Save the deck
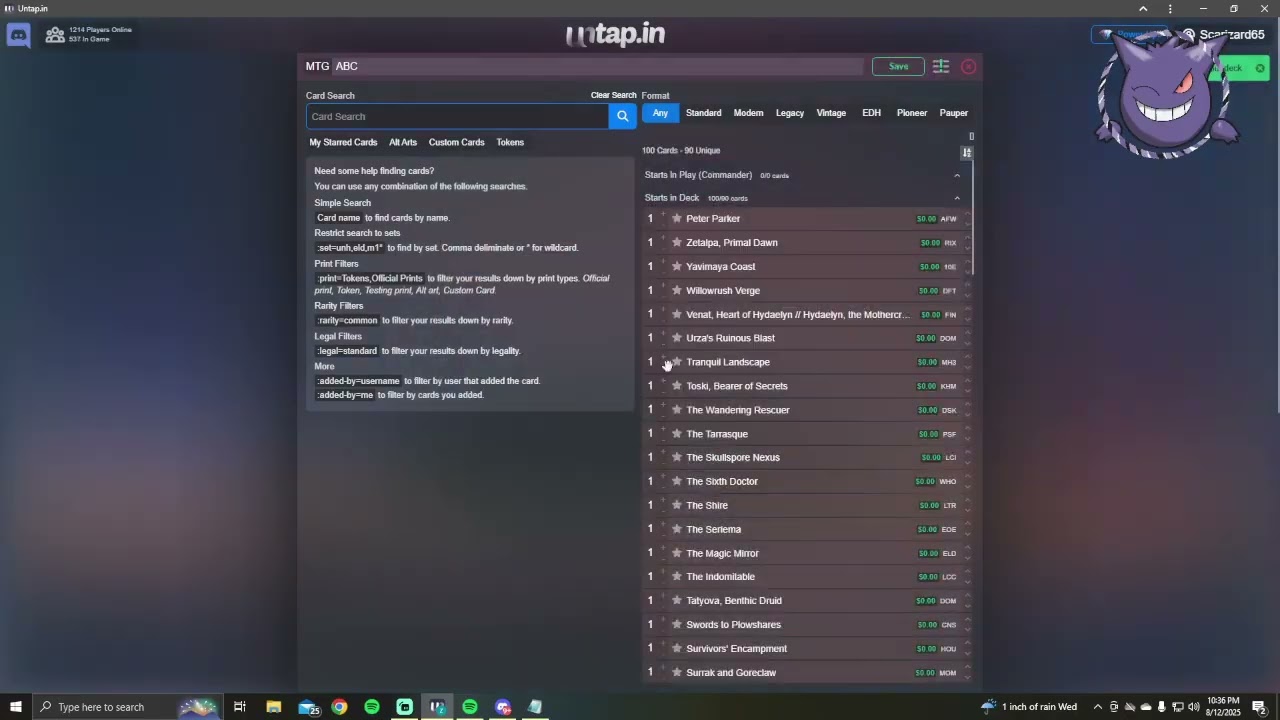1280x720 pixels. (898, 66)
